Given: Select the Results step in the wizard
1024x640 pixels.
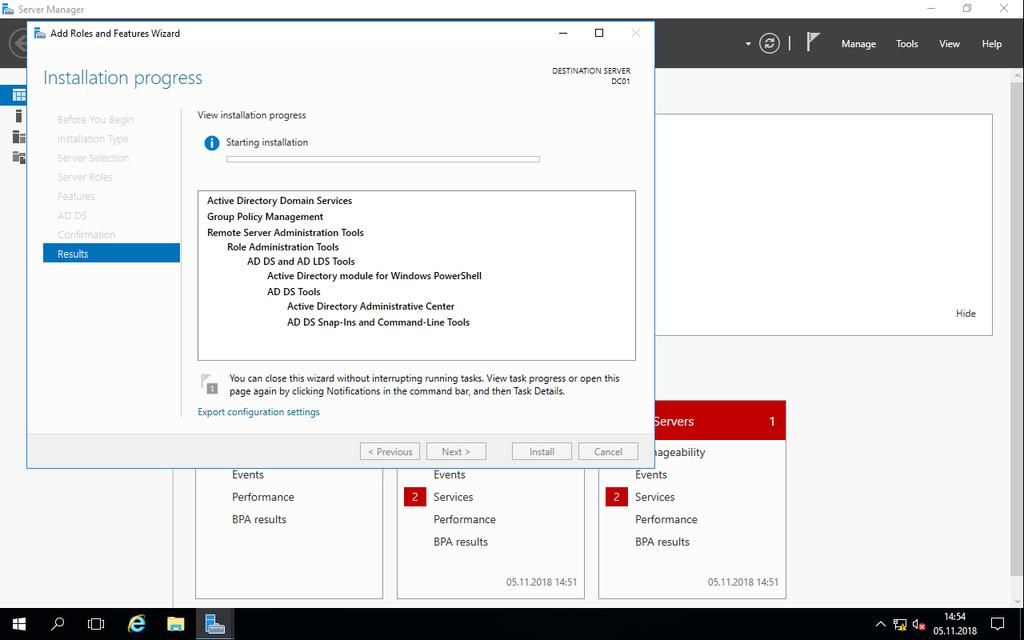Looking at the screenshot, I should (111, 253).
